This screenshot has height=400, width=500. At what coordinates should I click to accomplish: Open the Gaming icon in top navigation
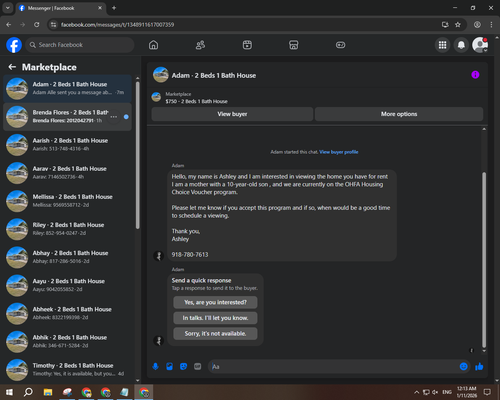tap(340, 45)
